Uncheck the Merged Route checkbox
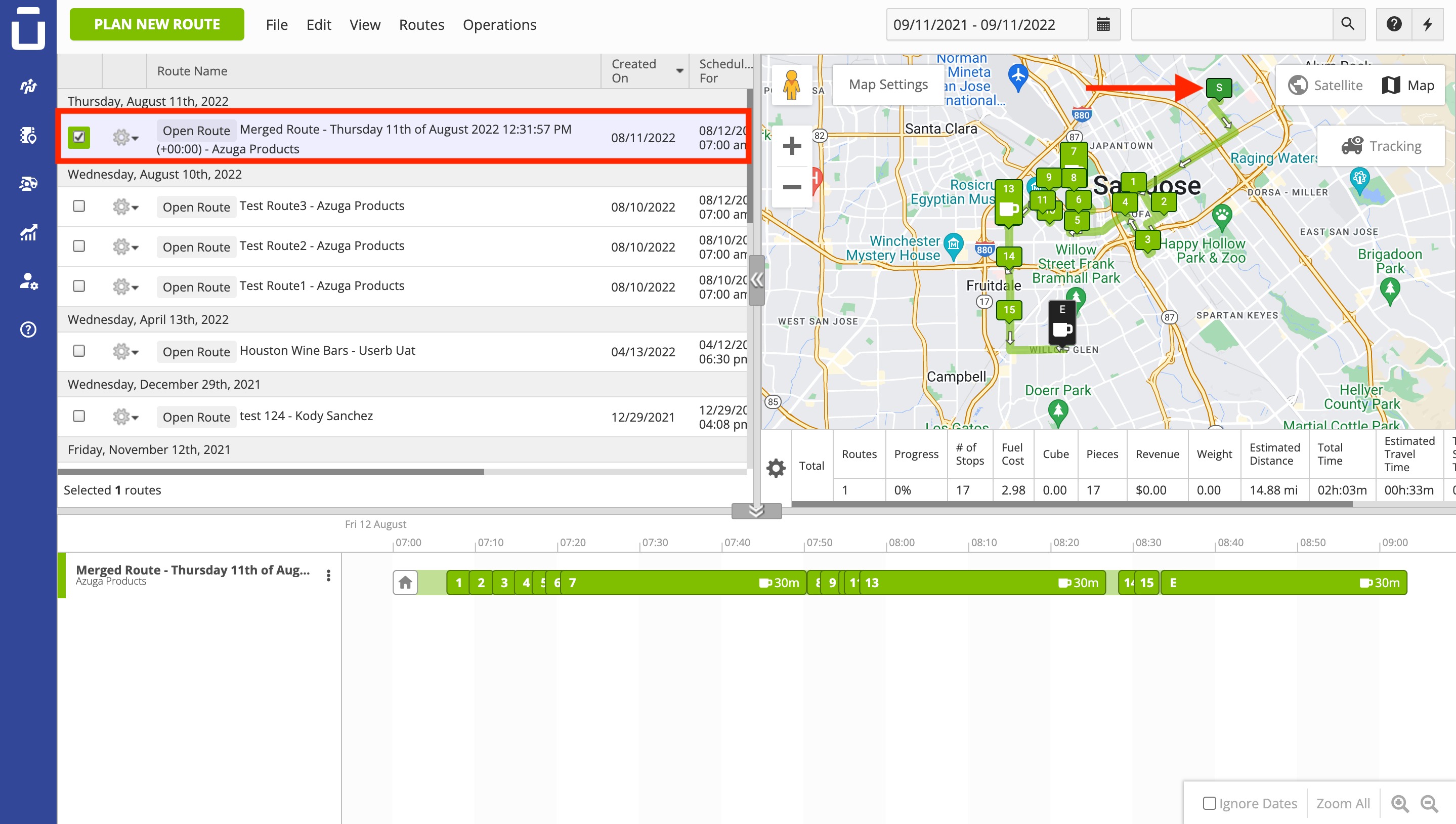Viewport: 1456px width, 824px height. click(x=78, y=137)
